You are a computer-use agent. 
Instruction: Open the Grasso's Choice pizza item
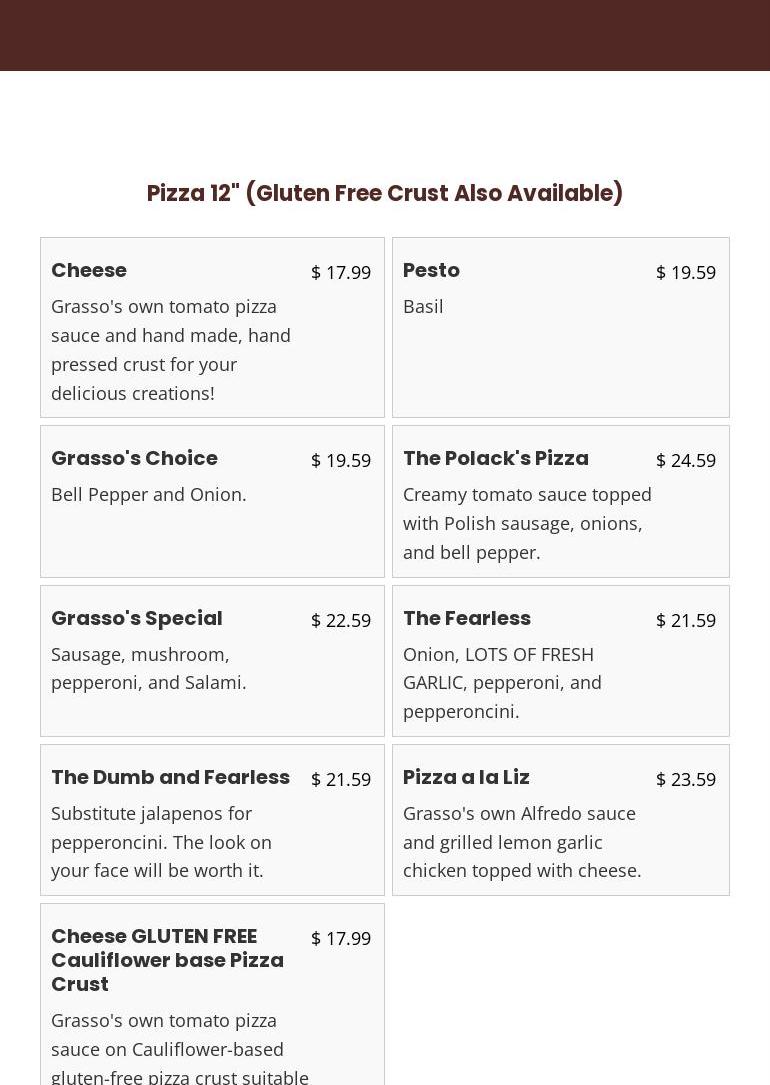pos(134,458)
